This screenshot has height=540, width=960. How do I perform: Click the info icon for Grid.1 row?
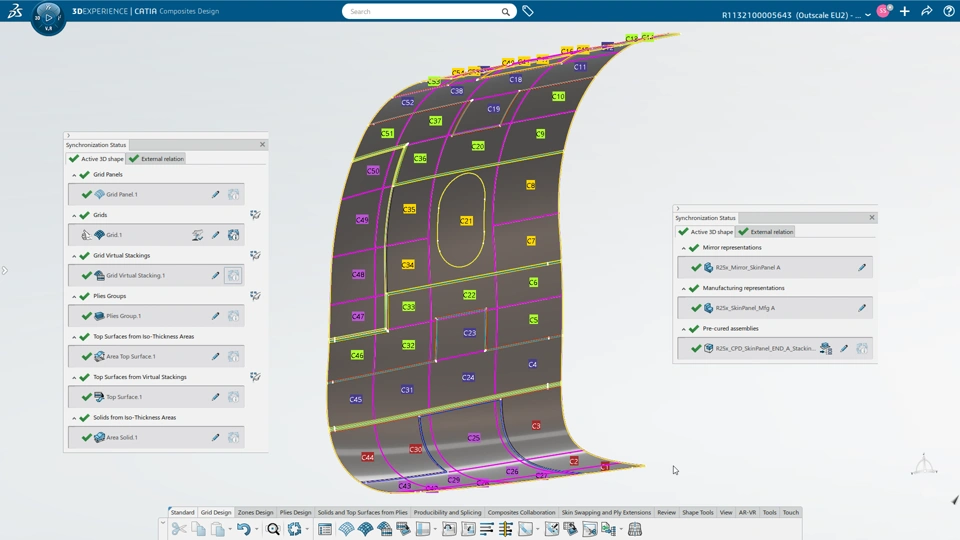(233, 234)
